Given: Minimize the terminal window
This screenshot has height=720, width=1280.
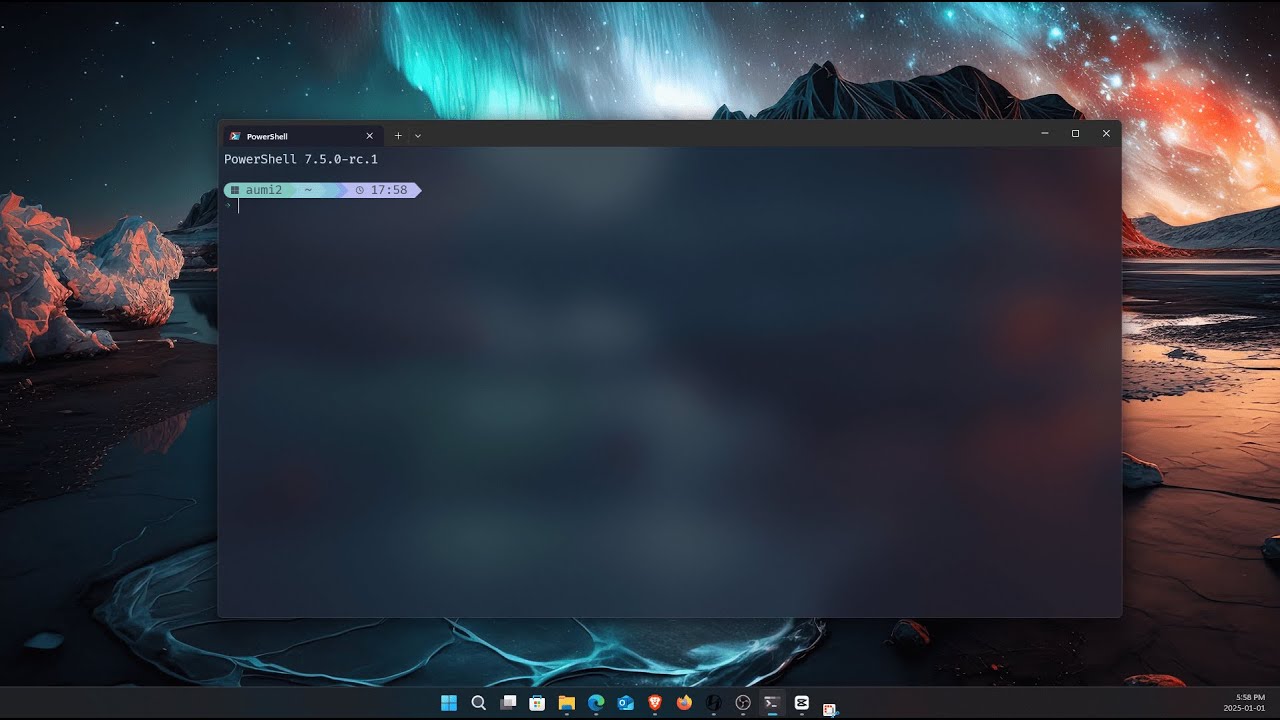Looking at the screenshot, I should (1045, 133).
